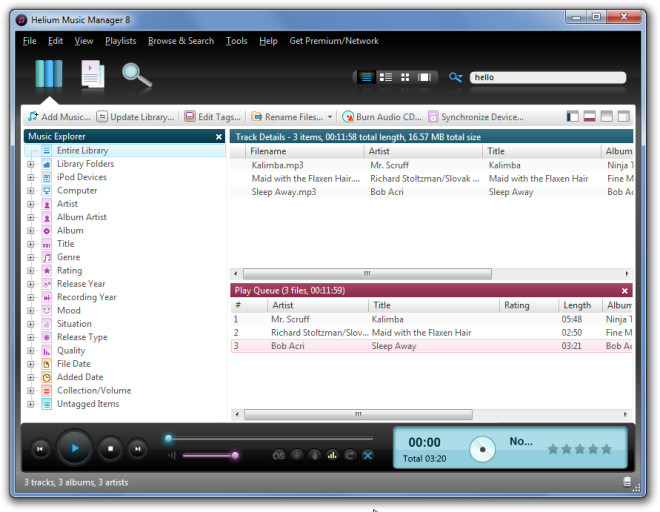This screenshot has width=660, height=512.
Task: Select the Situation category icon
Action: [47, 324]
